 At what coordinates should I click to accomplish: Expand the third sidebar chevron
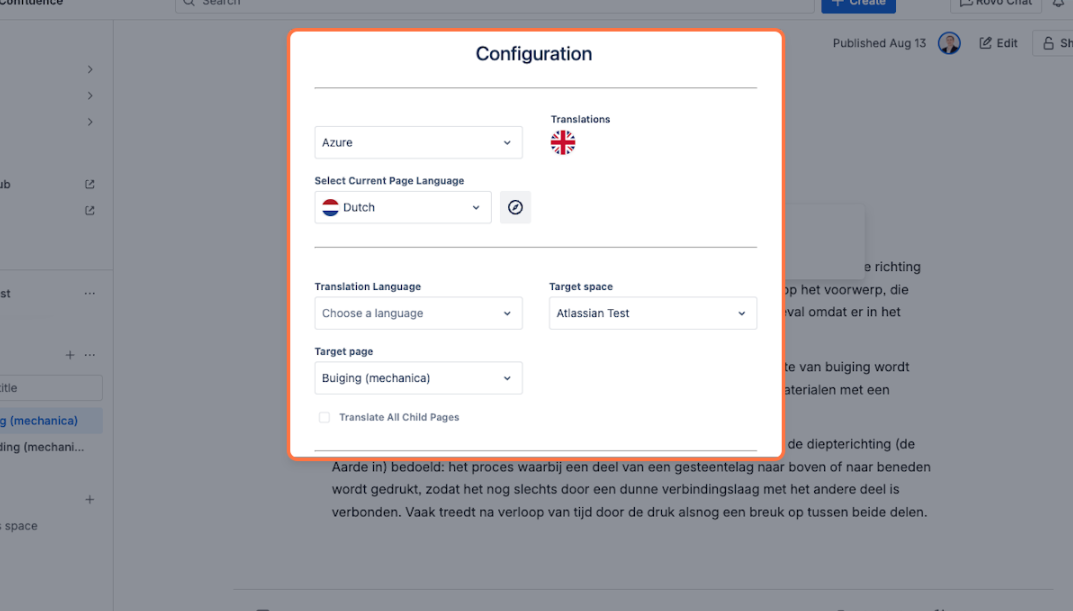coord(90,122)
